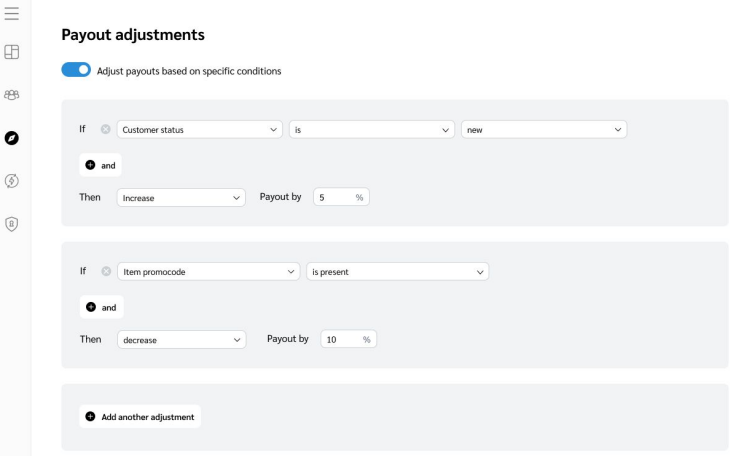Click the 10% payout input field
This screenshot has width=748, height=456.
342,340
